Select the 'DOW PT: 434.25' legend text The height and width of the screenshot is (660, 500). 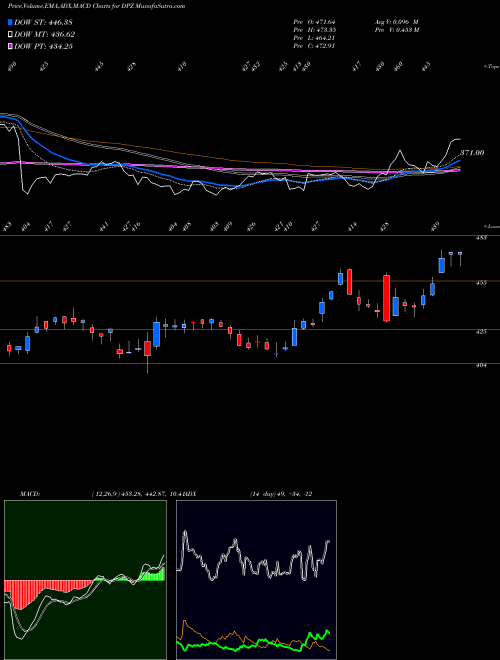click(x=44, y=46)
